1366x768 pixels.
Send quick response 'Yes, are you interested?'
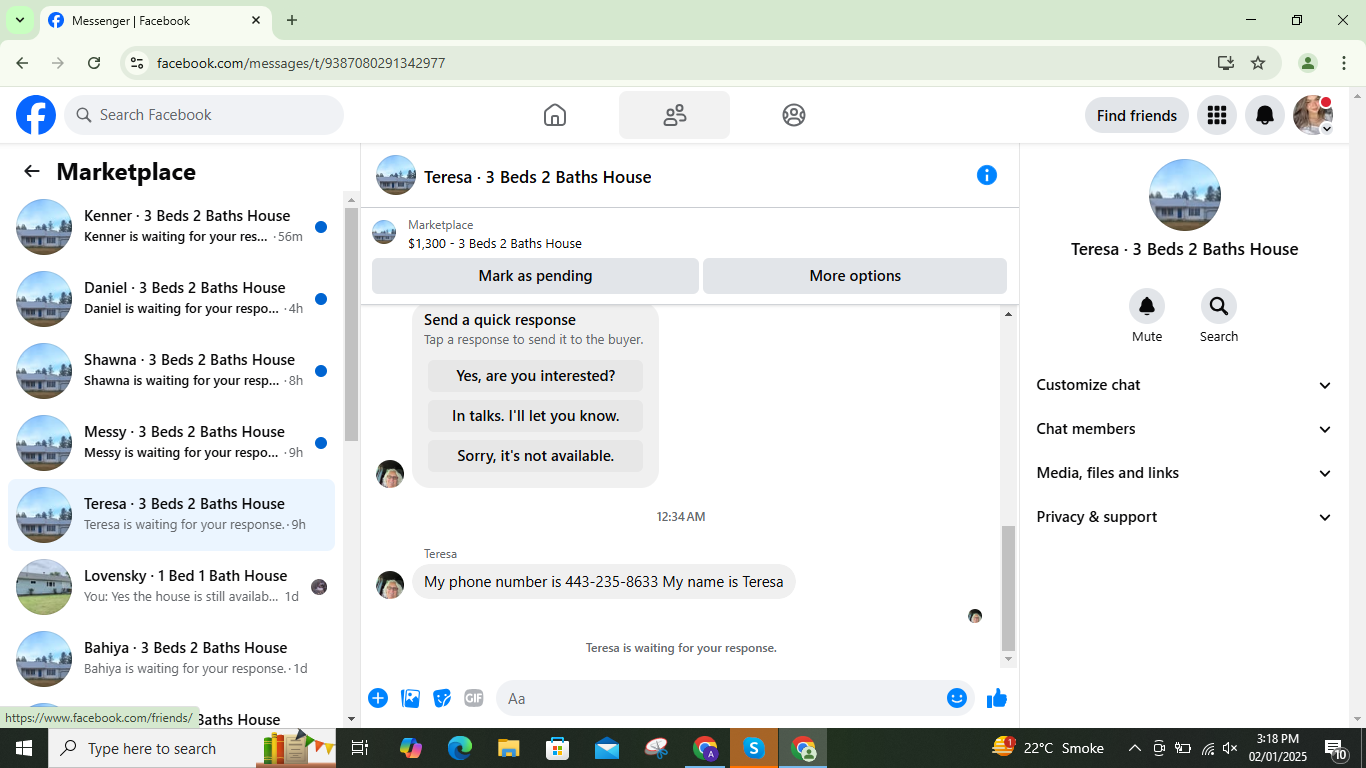[x=535, y=376]
